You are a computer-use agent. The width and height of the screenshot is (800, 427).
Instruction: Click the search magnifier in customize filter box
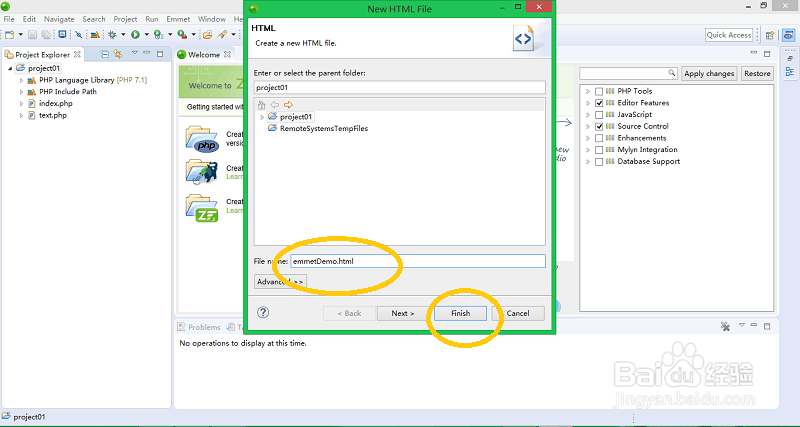[672, 73]
